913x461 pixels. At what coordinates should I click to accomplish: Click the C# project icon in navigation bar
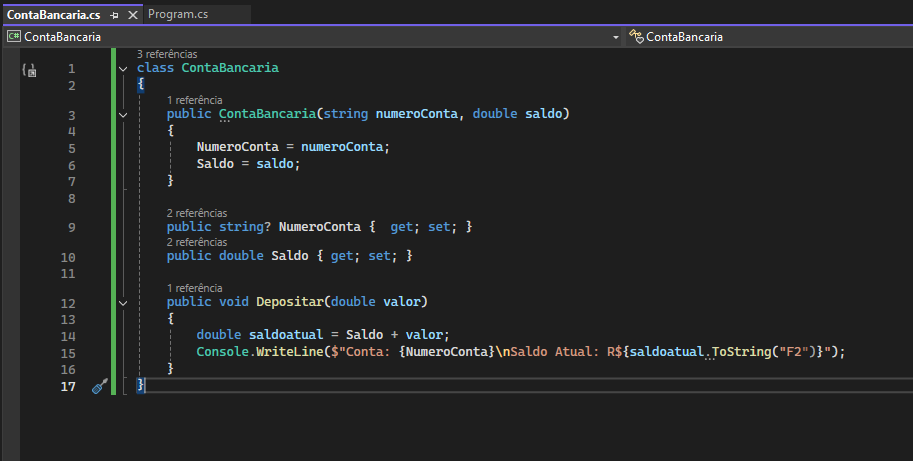(14, 37)
